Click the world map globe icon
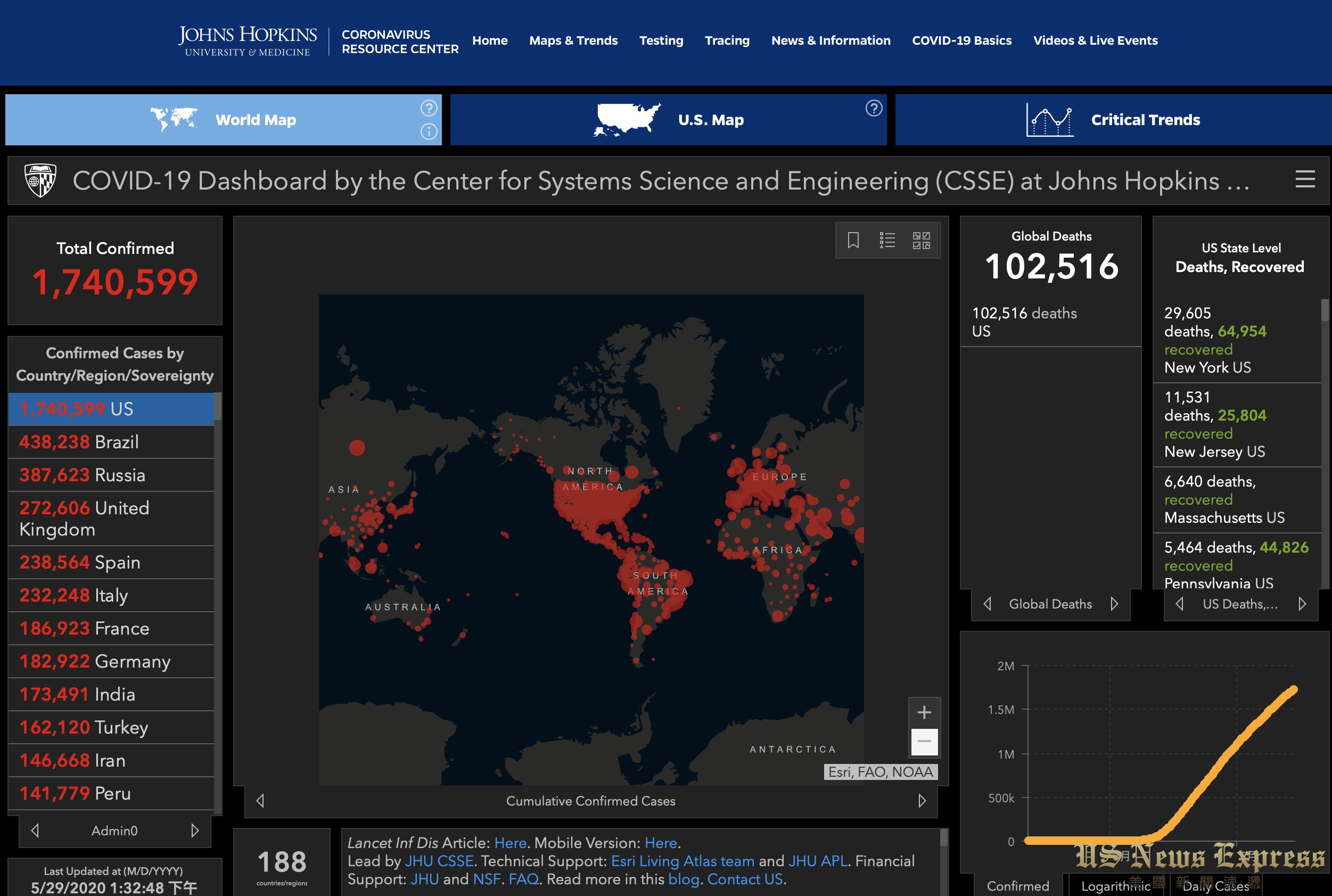1332x896 pixels. point(174,119)
